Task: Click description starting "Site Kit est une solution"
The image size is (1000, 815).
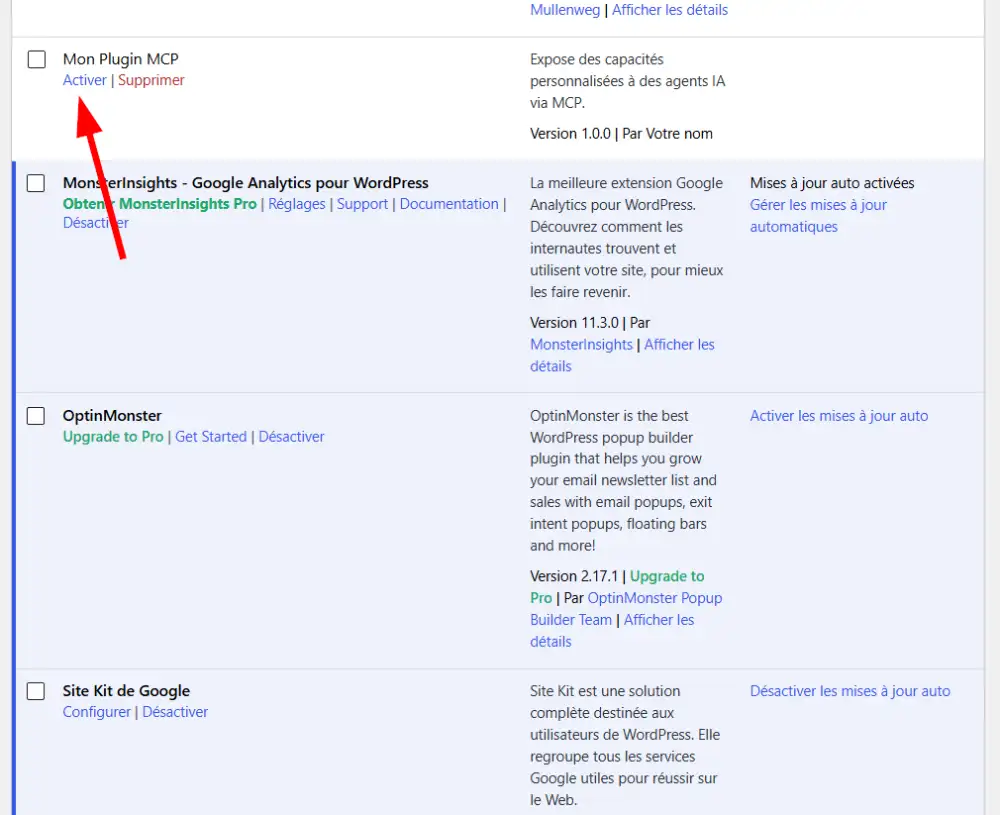Action: click(x=625, y=745)
